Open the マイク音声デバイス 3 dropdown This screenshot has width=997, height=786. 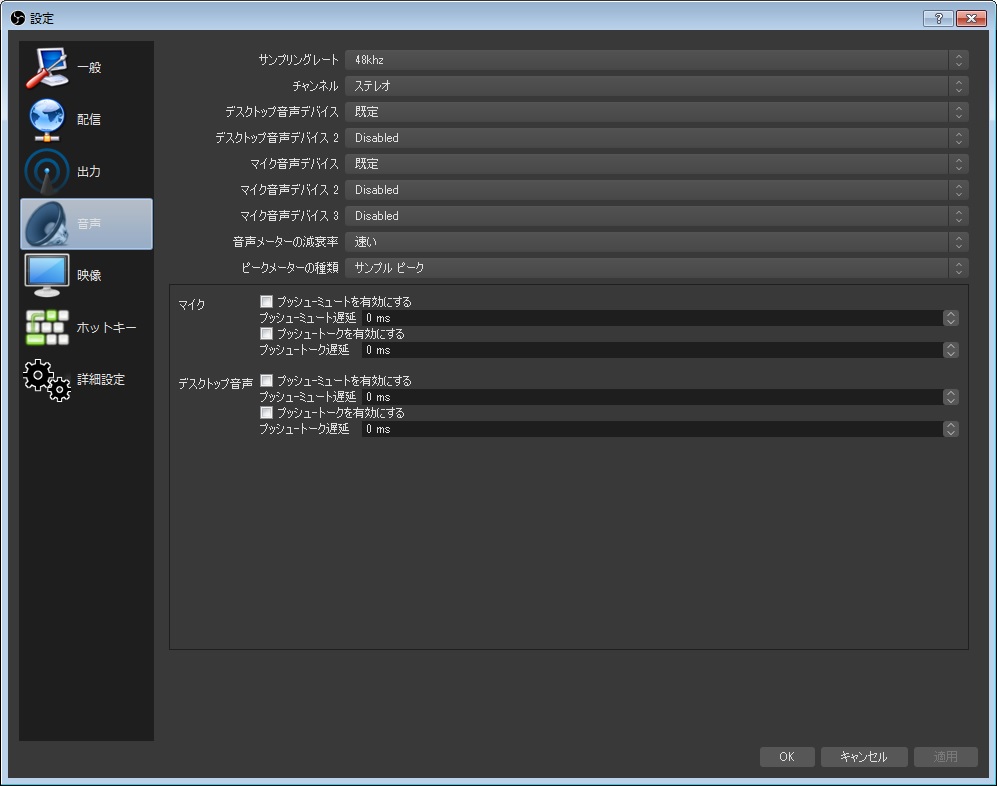coord(656,216)
